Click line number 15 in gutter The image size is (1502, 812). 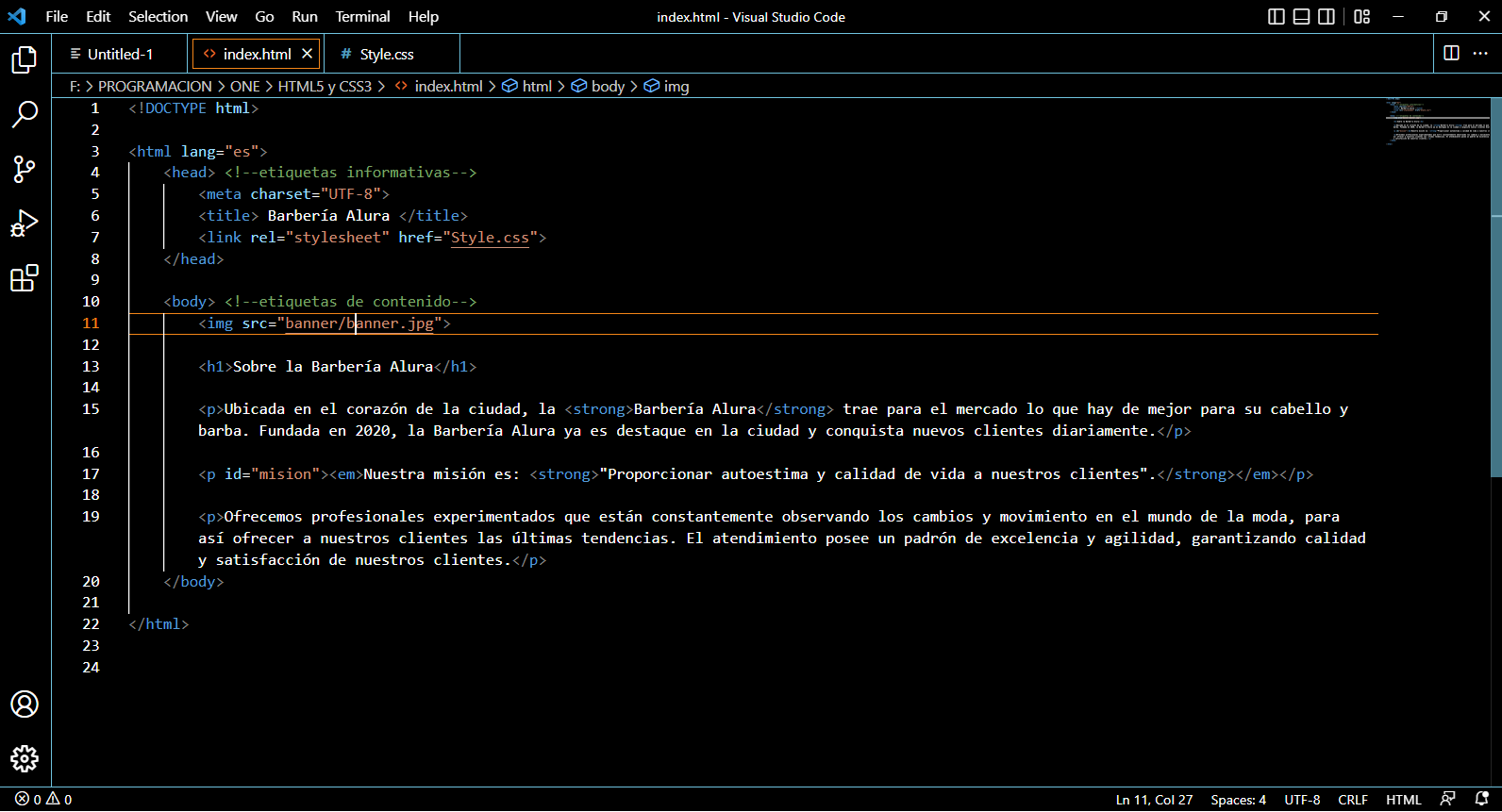click(91, 409)
